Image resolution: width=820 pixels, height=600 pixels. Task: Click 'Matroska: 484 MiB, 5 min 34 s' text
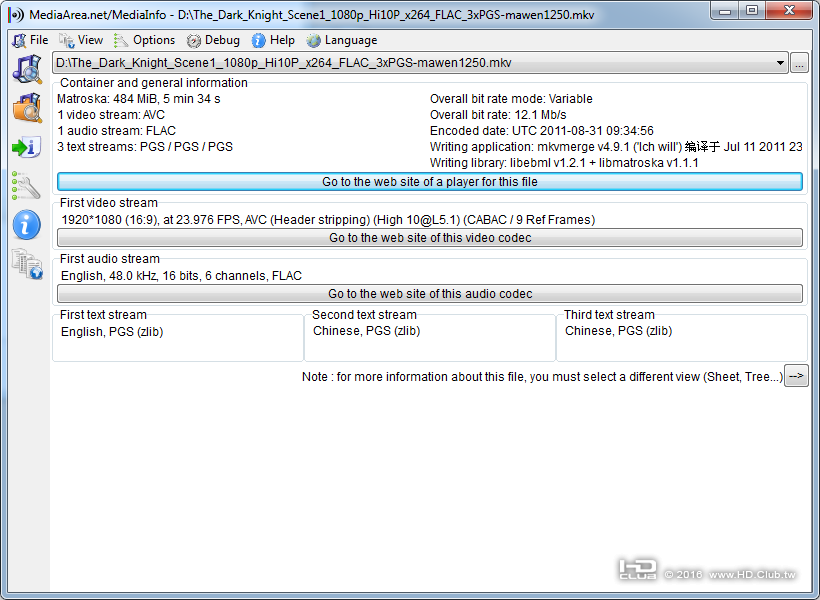coord(139,99)
